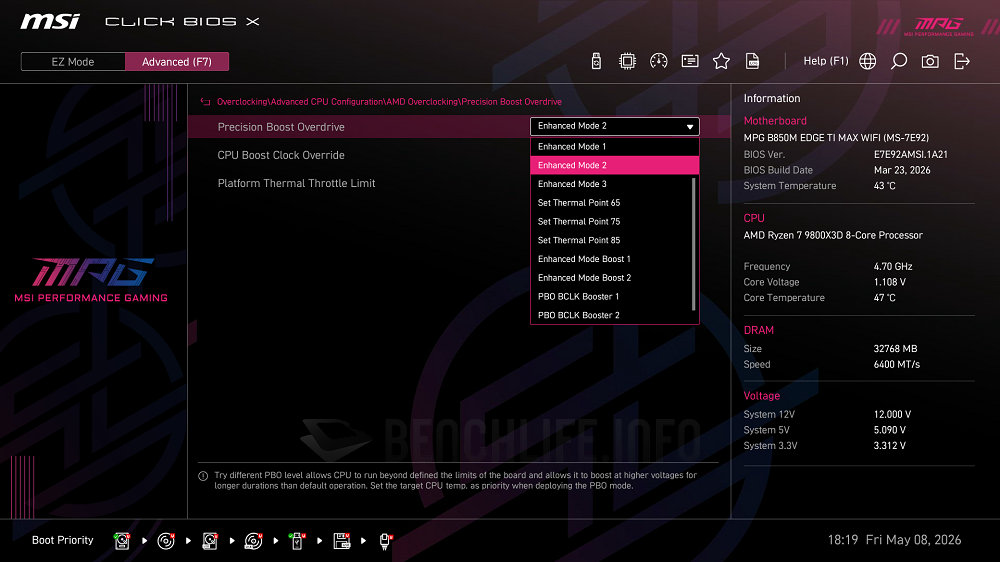Take a screenshot with the camera icon
1000x562 pixels.
click(930, 61)
